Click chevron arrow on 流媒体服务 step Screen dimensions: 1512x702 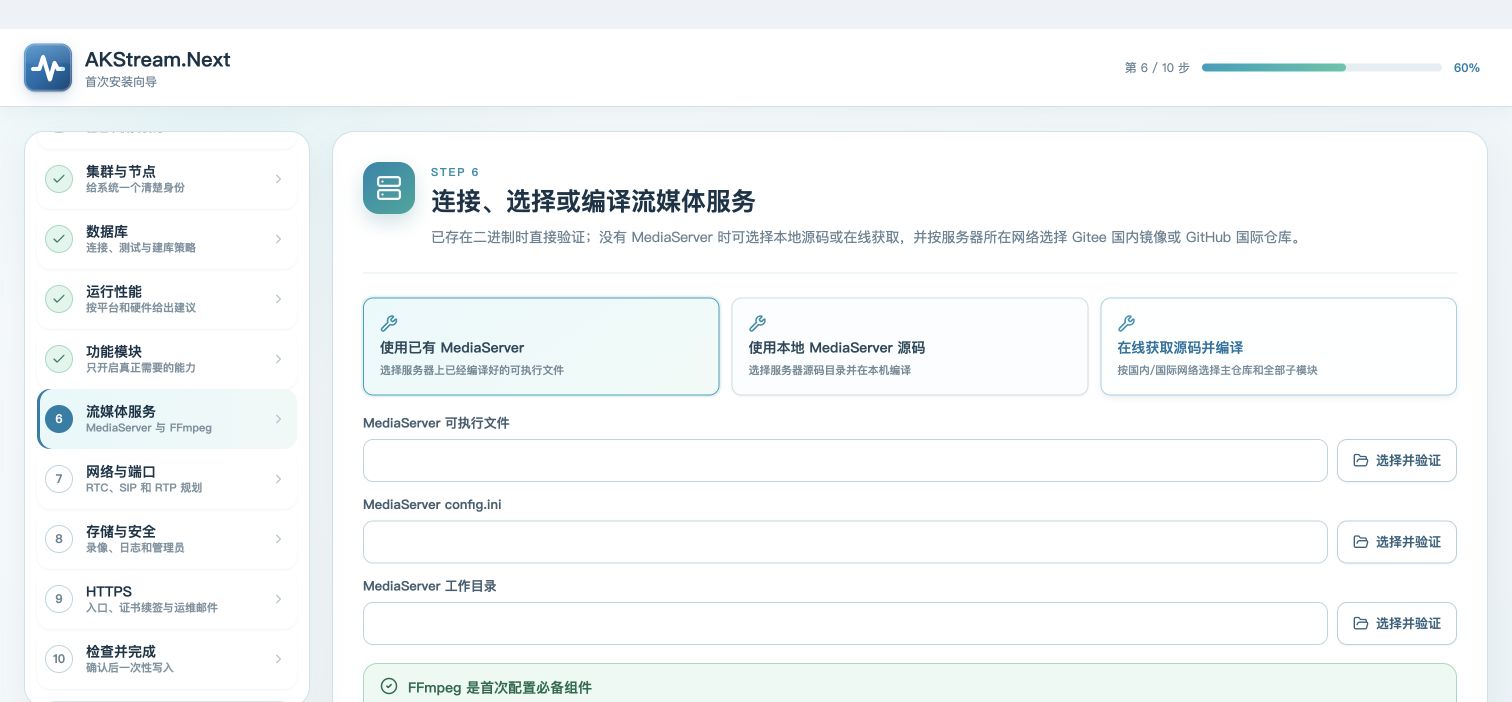coord(278,419)
